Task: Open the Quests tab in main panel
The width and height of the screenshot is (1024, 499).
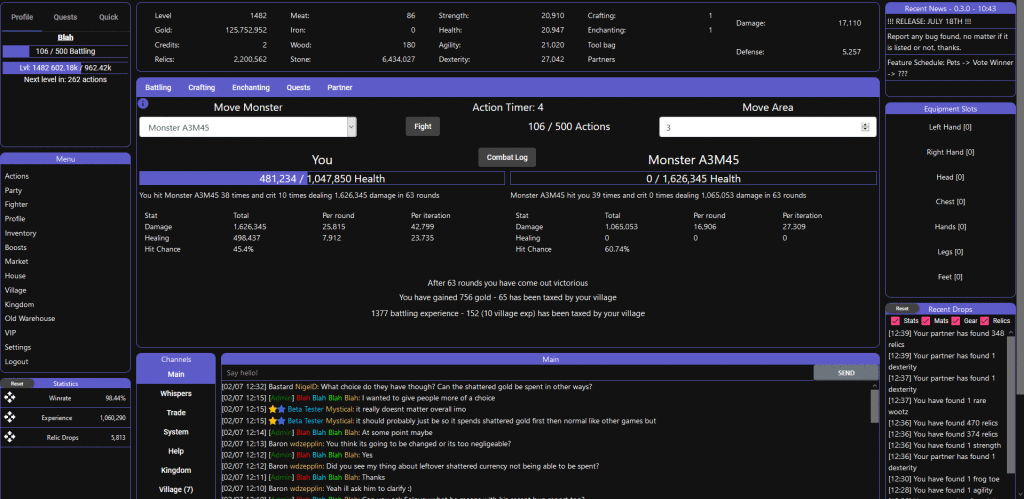Action: [298, 88]
